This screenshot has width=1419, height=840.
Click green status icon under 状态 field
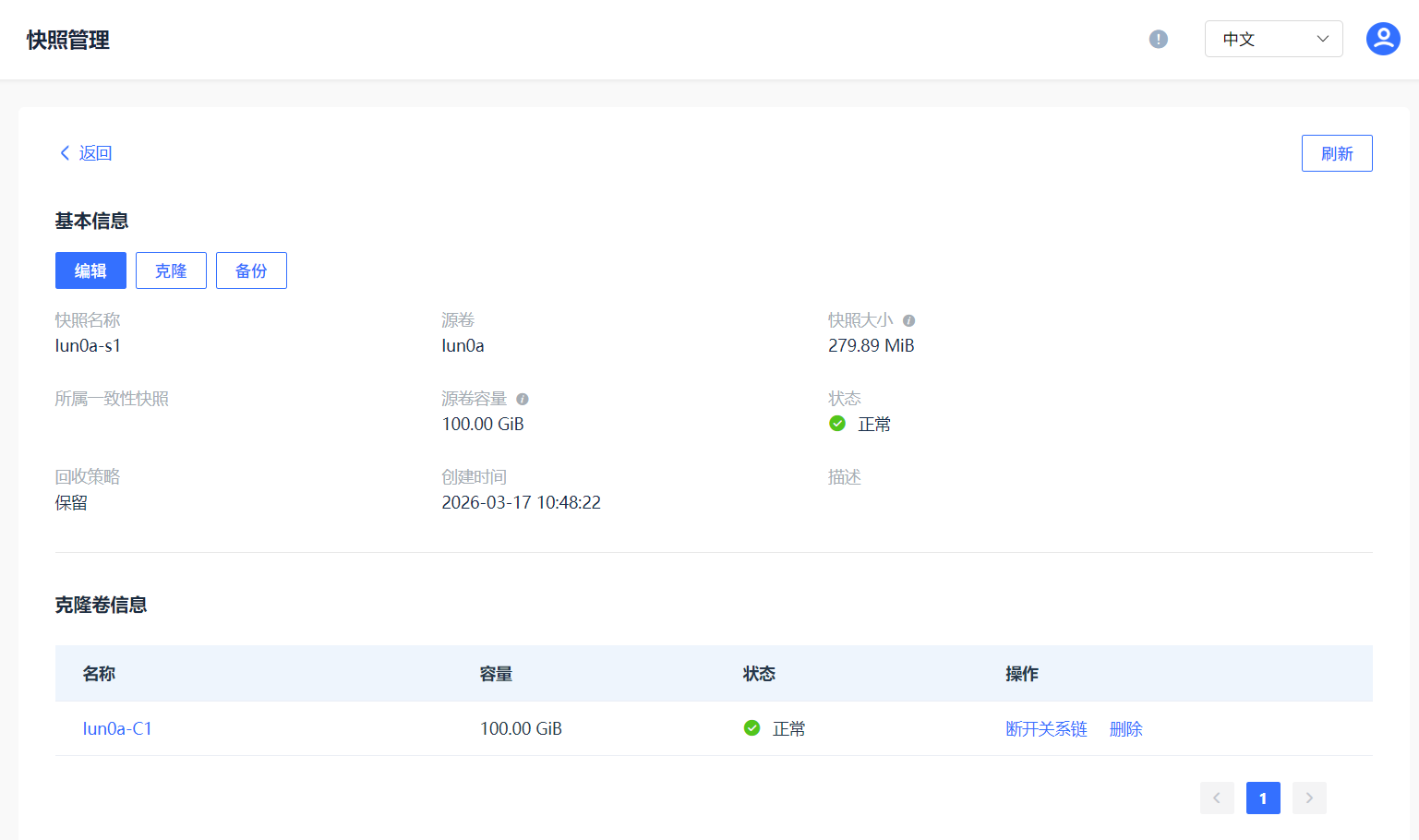[x=837, y=424]
